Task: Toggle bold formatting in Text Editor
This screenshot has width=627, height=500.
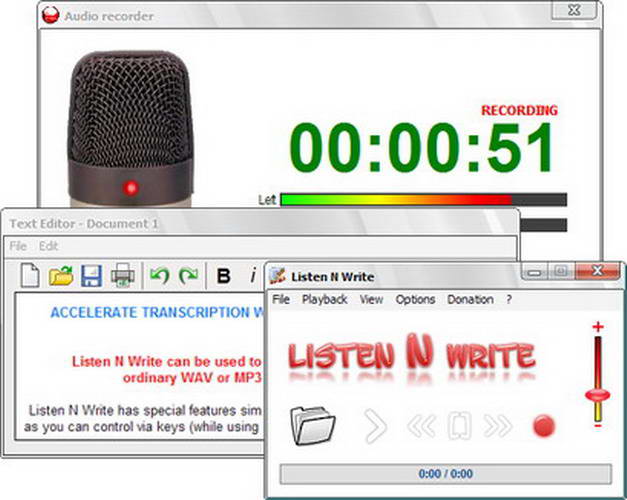Action: (x=223, y=276)
